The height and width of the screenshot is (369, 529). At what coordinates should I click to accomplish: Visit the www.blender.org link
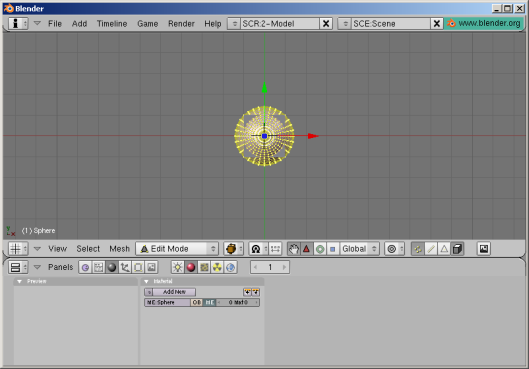pyautogui.click(x=483, y=23)
